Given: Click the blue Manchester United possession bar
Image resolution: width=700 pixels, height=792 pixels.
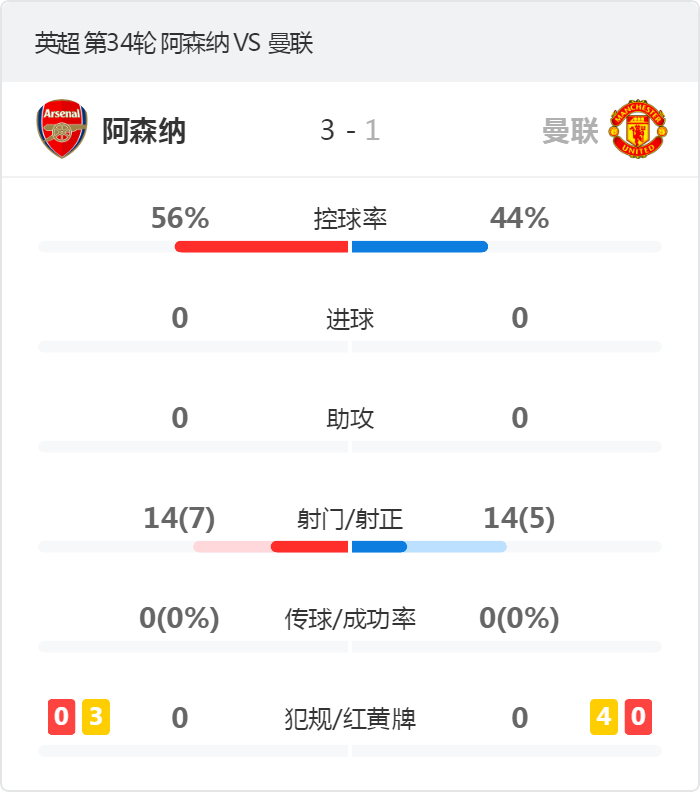Looking at the screenshot, I should (x=420, y=247).
